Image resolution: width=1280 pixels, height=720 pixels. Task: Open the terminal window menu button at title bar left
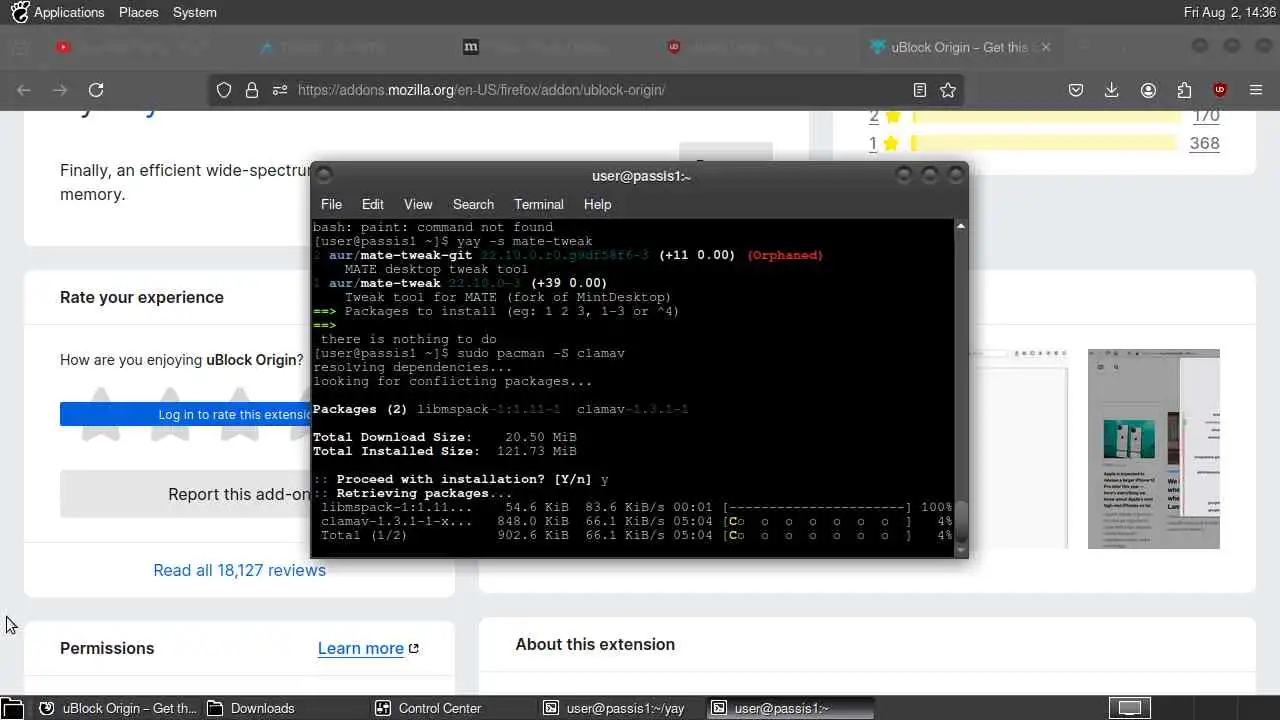tap(323, 175)
